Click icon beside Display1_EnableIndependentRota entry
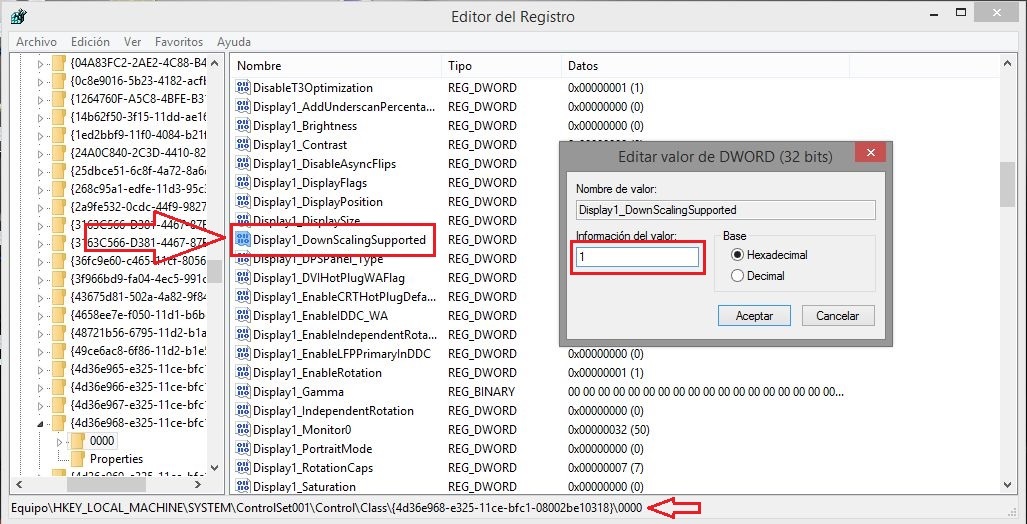Image resolution: width=1027 pixels, height=524 pixels. [243, 335]
